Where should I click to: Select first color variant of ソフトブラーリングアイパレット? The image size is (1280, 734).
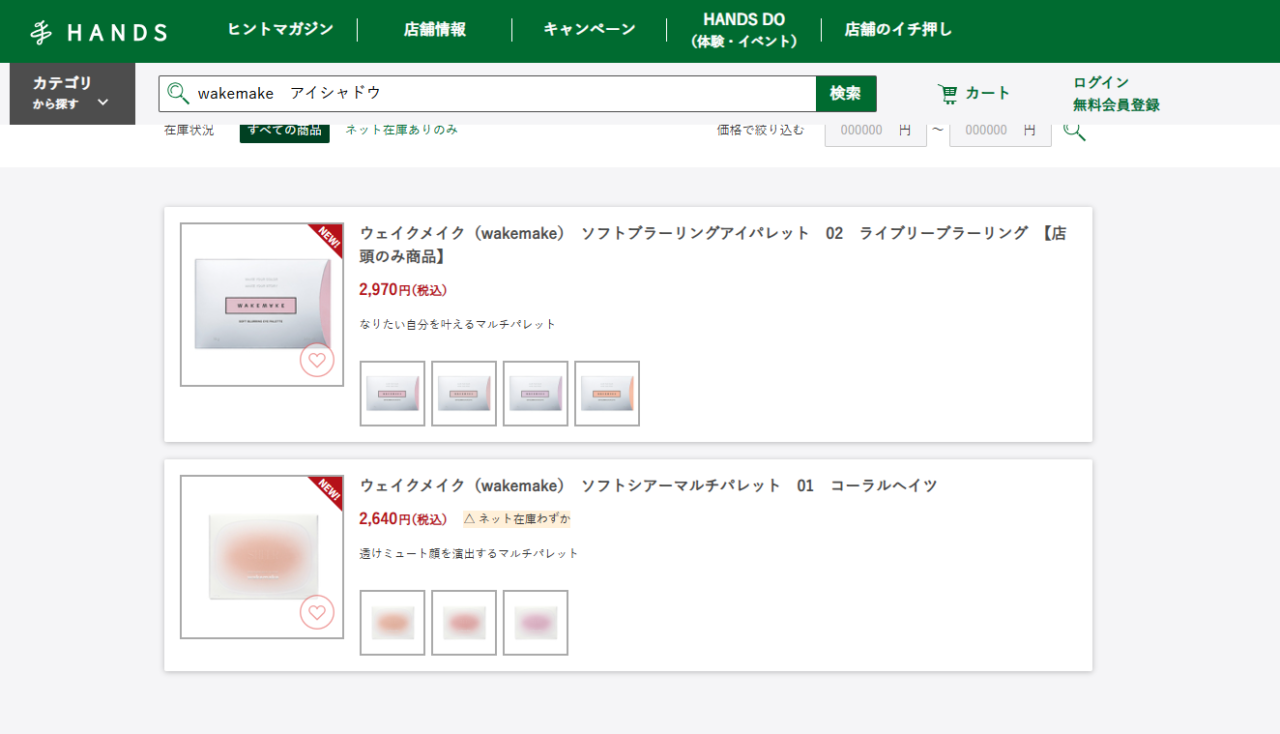click(x=392, y=394)
